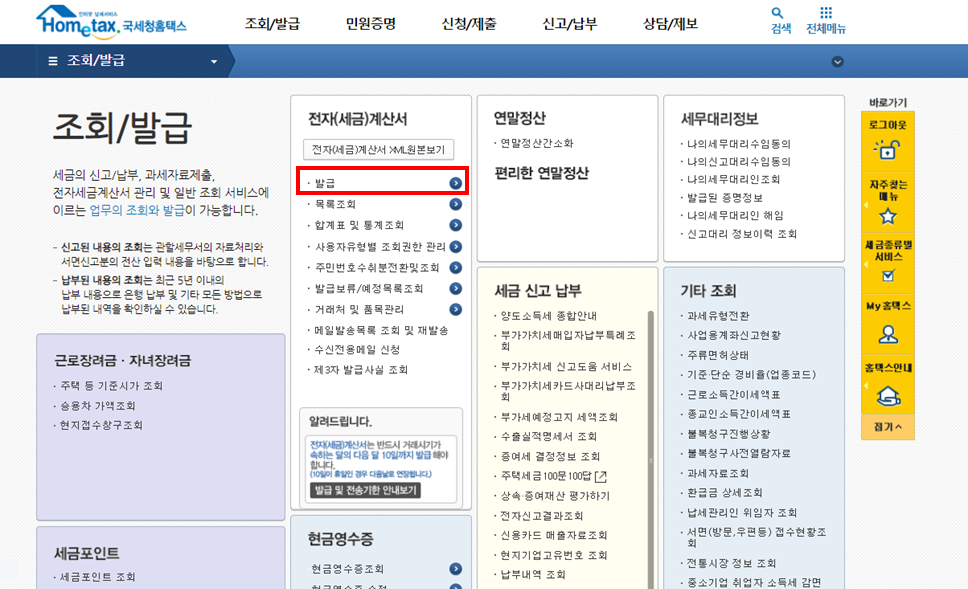Open 홈택스안내 house icon

[888, 396]
